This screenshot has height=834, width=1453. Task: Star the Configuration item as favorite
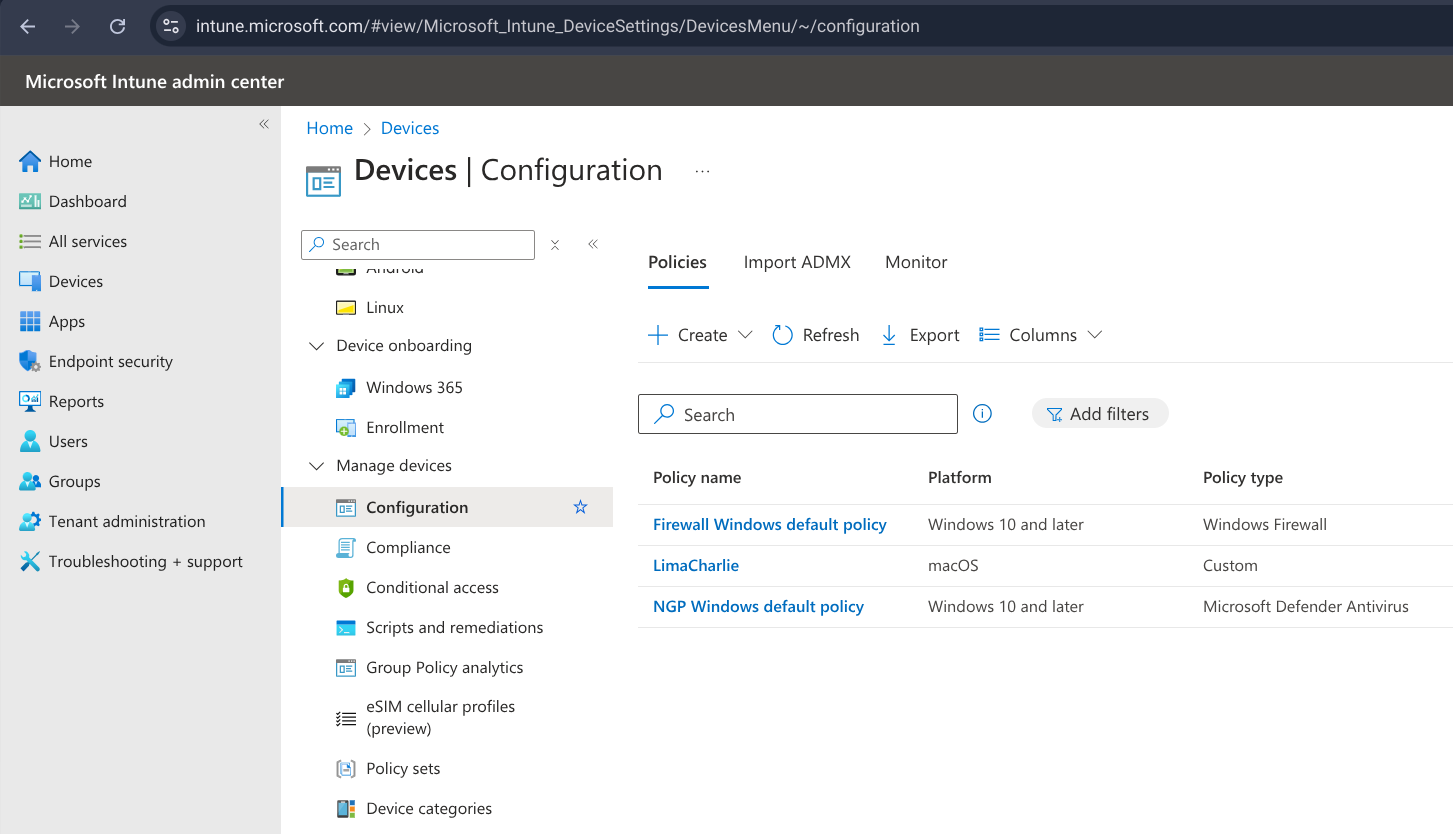pyautogui.click(x=580, y=507)
